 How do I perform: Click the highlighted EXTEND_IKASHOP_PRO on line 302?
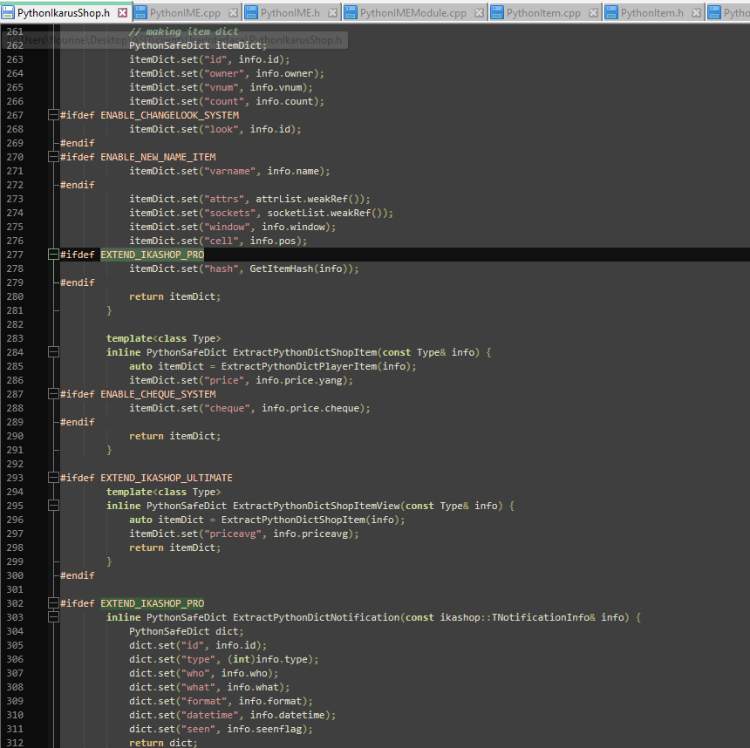coord(152,603)
